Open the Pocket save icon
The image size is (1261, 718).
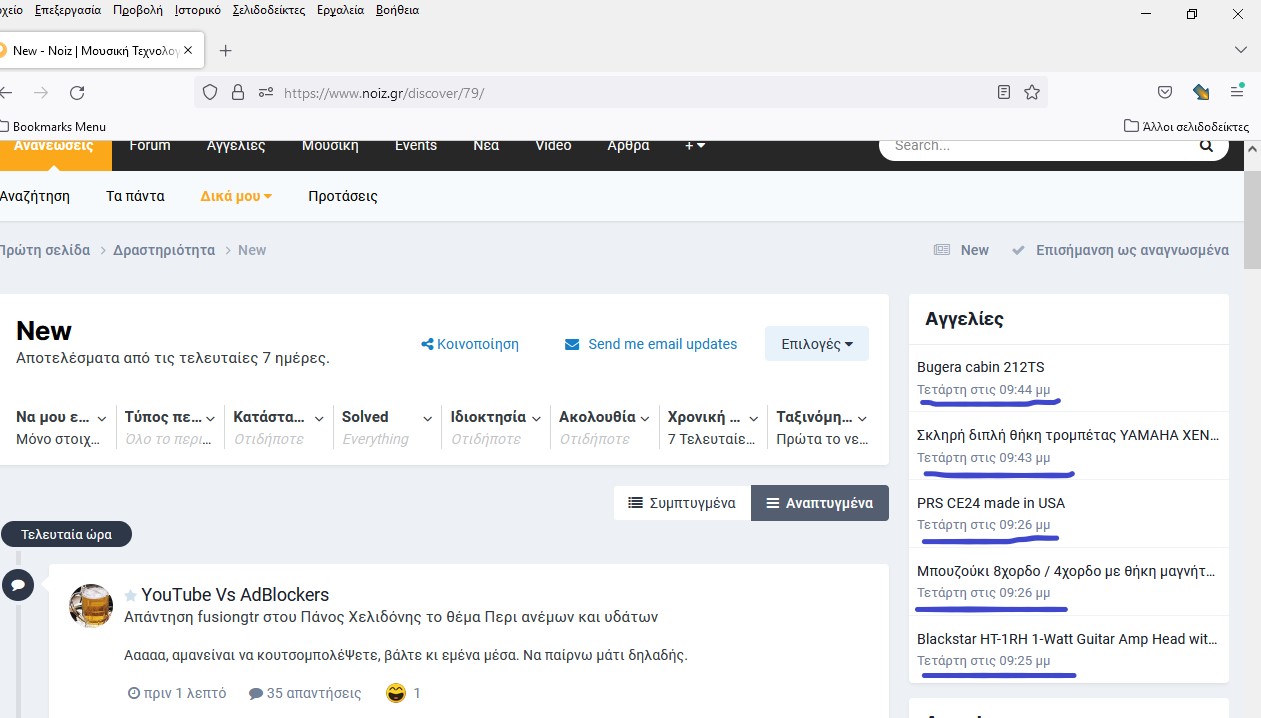coord(1165,92)
